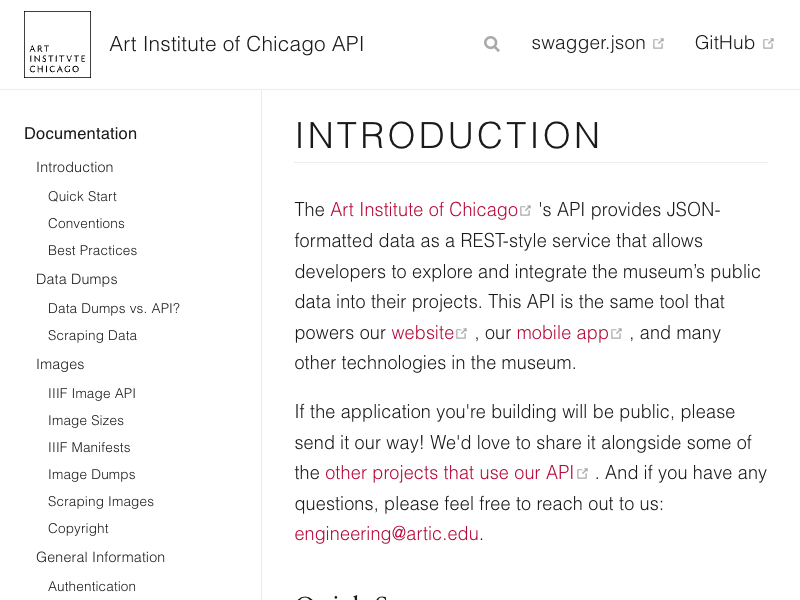Click the Art Institute of Chicago API title
Viewport: 800px width, 600px height.
pyautogui.click(x=237, y=44)
